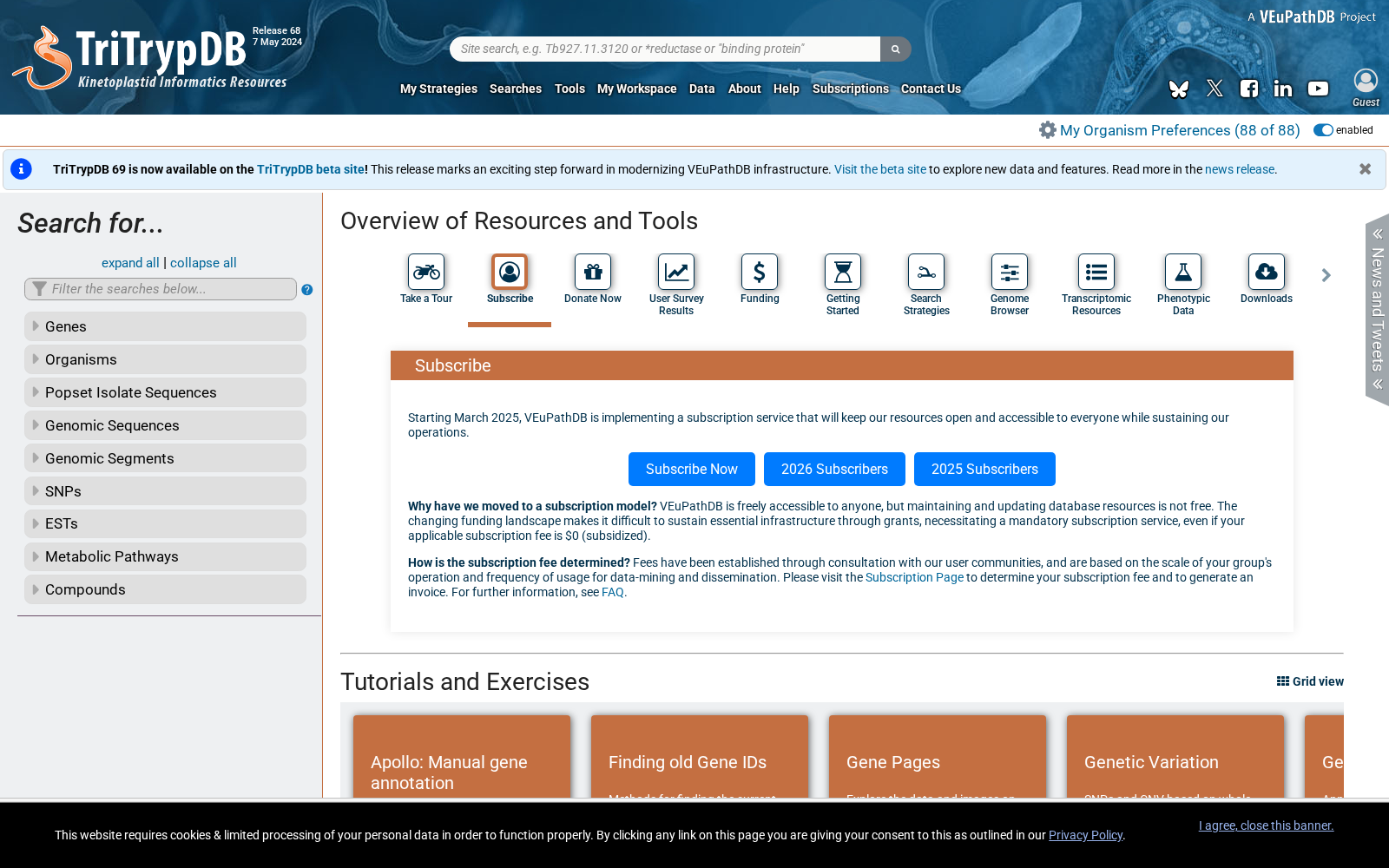Open the Subscription Page link
1389x868 pixels.
tap(914, 577)
